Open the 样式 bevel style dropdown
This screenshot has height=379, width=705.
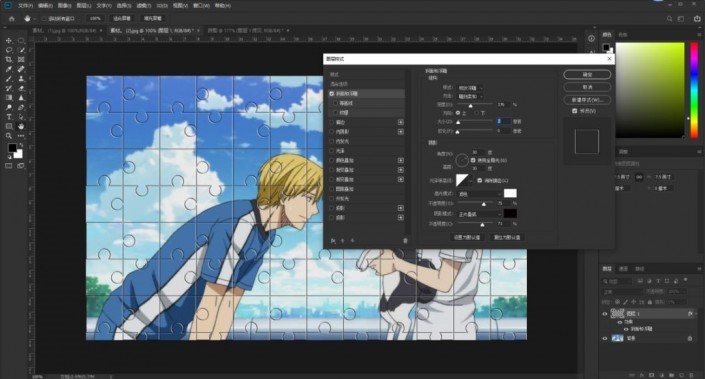(x=470, y=88)
